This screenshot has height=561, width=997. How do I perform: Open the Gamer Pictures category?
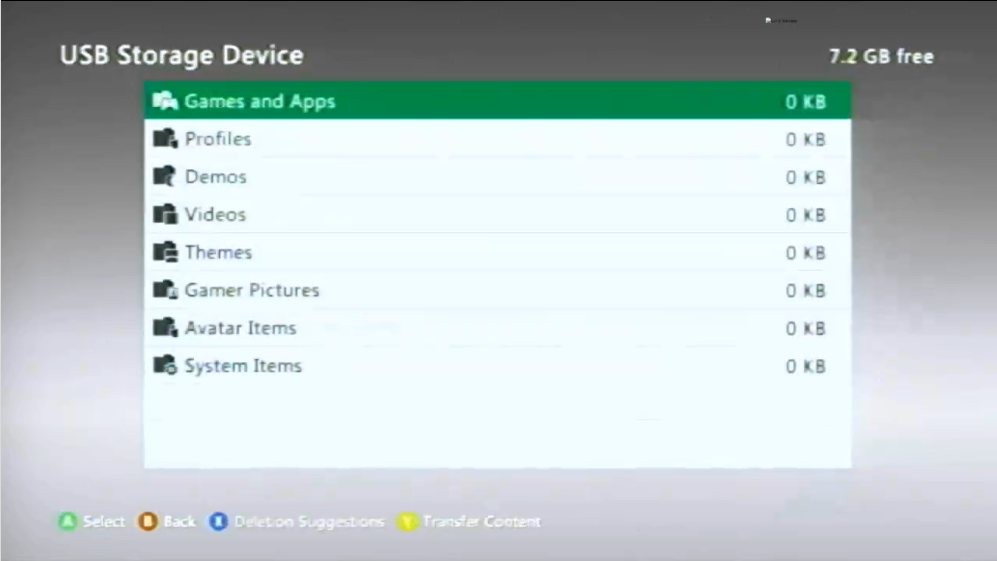pyautogui.click(x=497, y=290)
